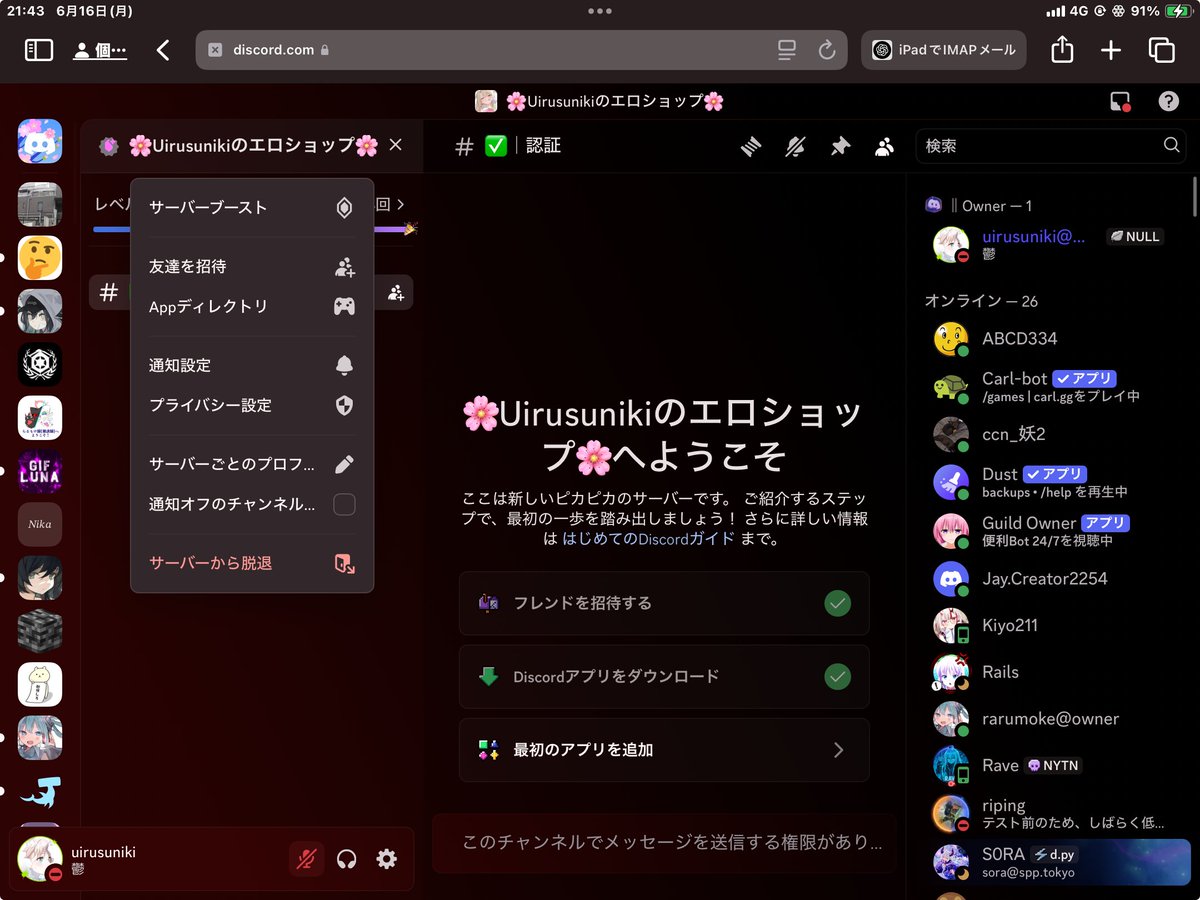Click the pinned messages pin icon

click(x=840, y=146)
